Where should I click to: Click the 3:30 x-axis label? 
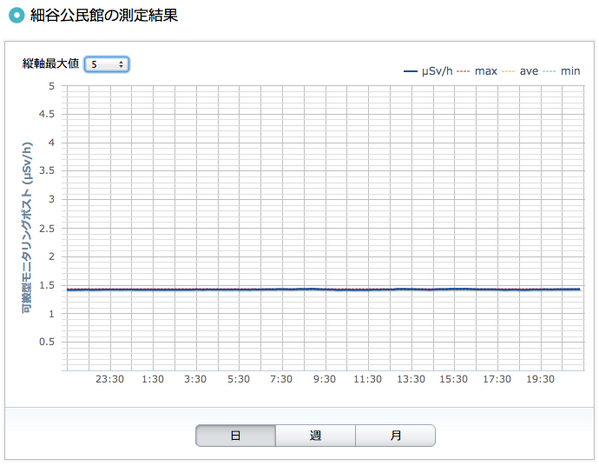(x=195, y=379)
